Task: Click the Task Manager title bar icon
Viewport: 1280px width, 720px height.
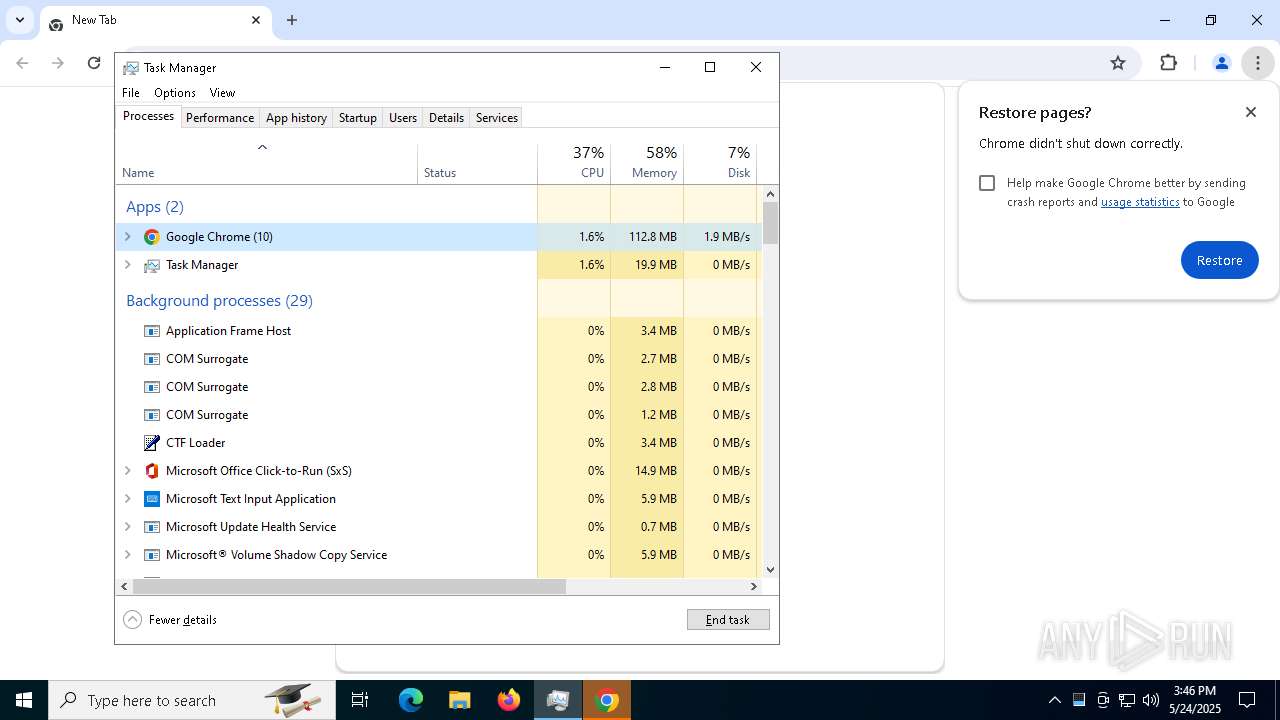Action: (x=131, y=68)
